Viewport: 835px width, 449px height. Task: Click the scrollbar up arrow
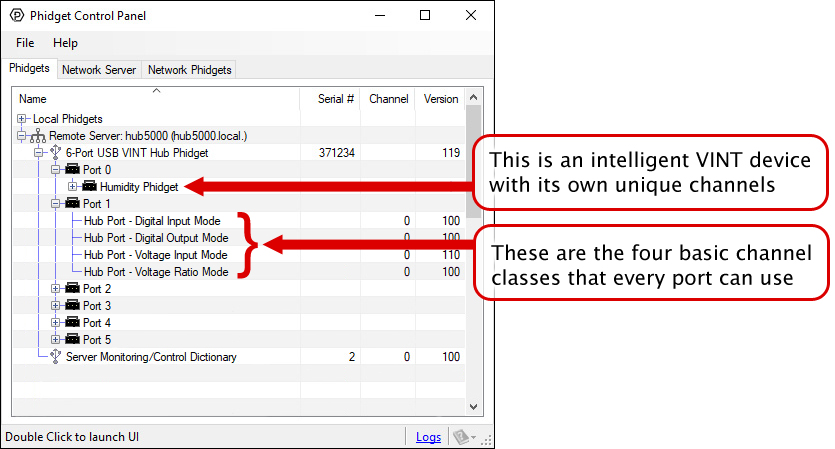(x=473, y=97)
